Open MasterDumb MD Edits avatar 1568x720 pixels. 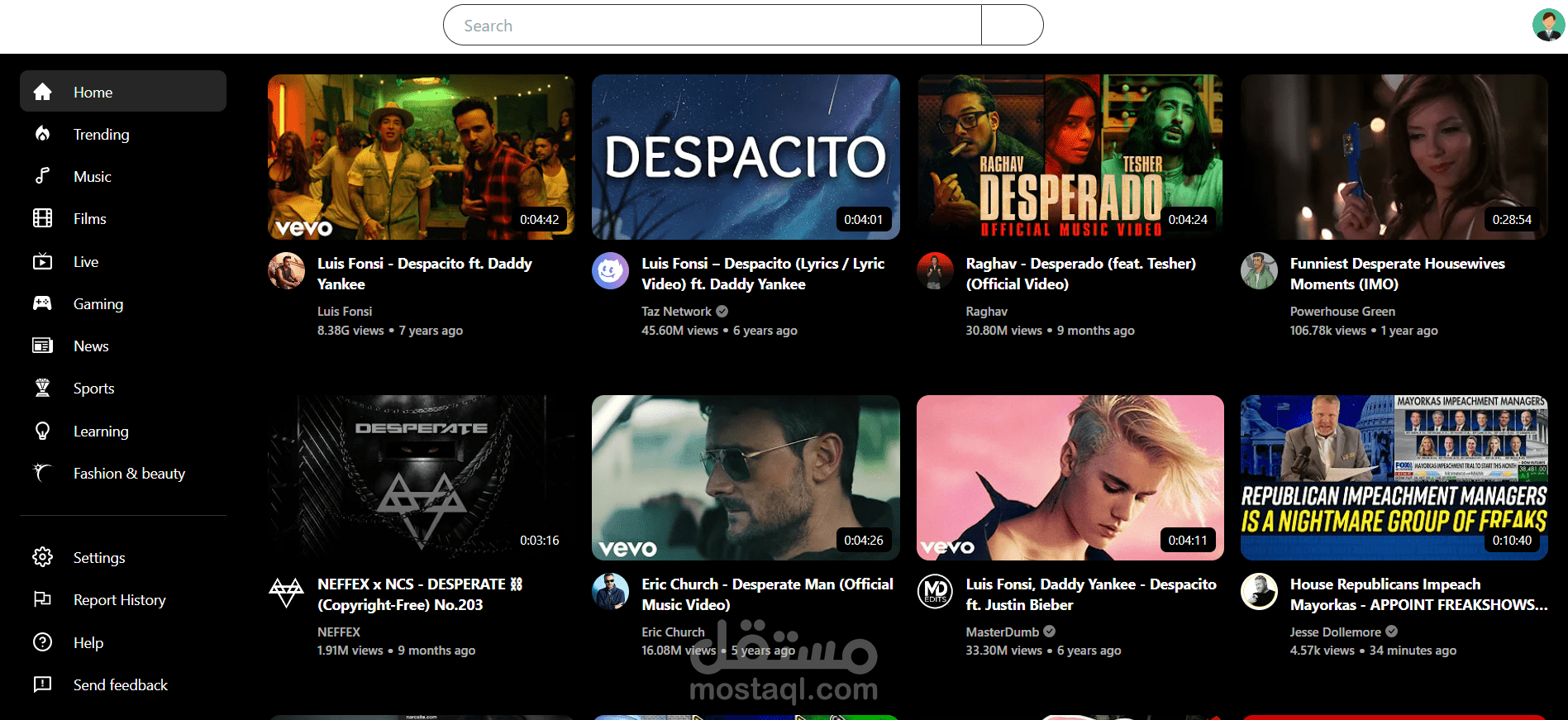tap(935, 591)
